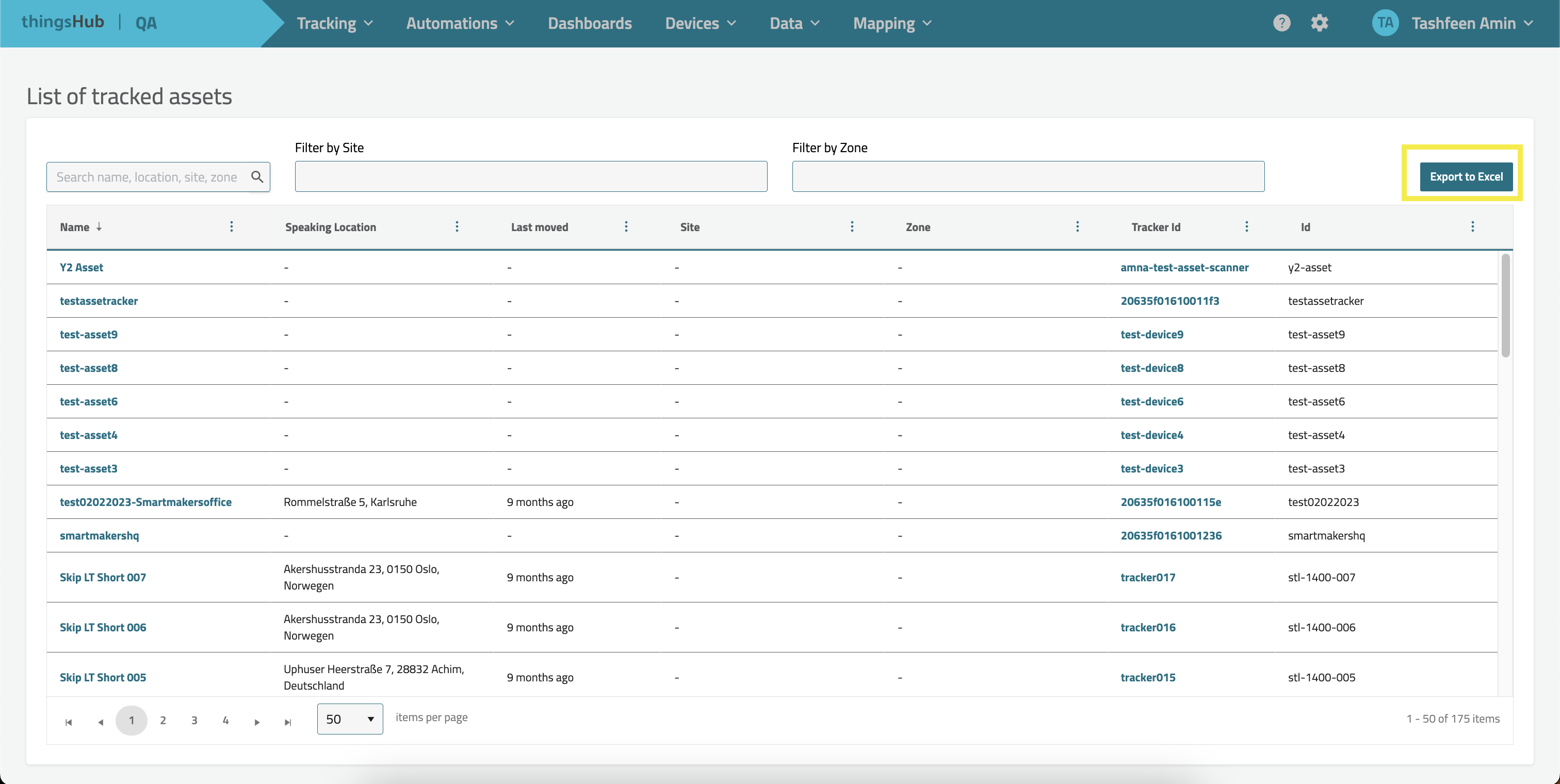
Task: Click the search magnifier icon
Action: (x=257, y=177)
